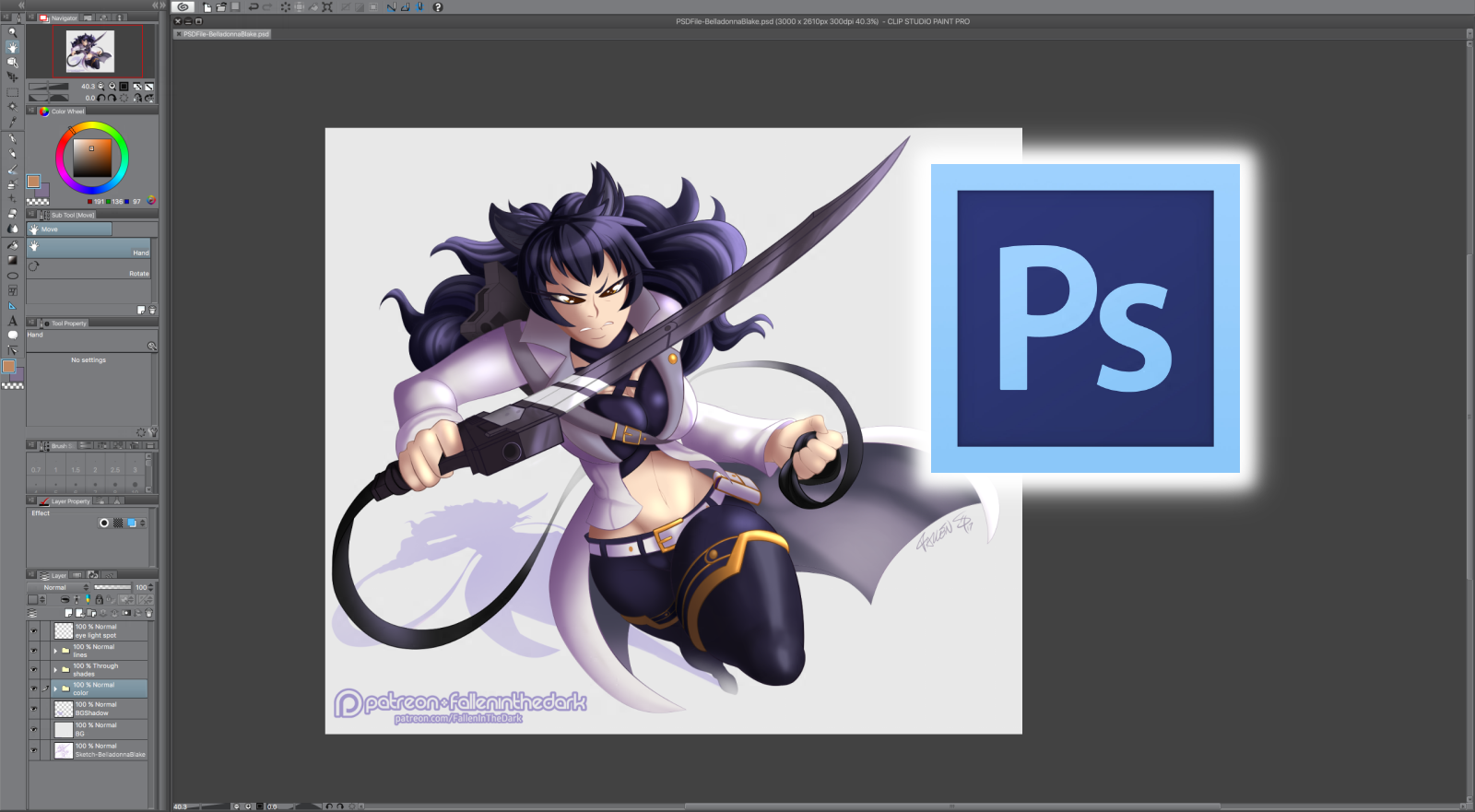Select the Eyedropper tool
This screenshot has width=1475, height=812.
point(12,123)
